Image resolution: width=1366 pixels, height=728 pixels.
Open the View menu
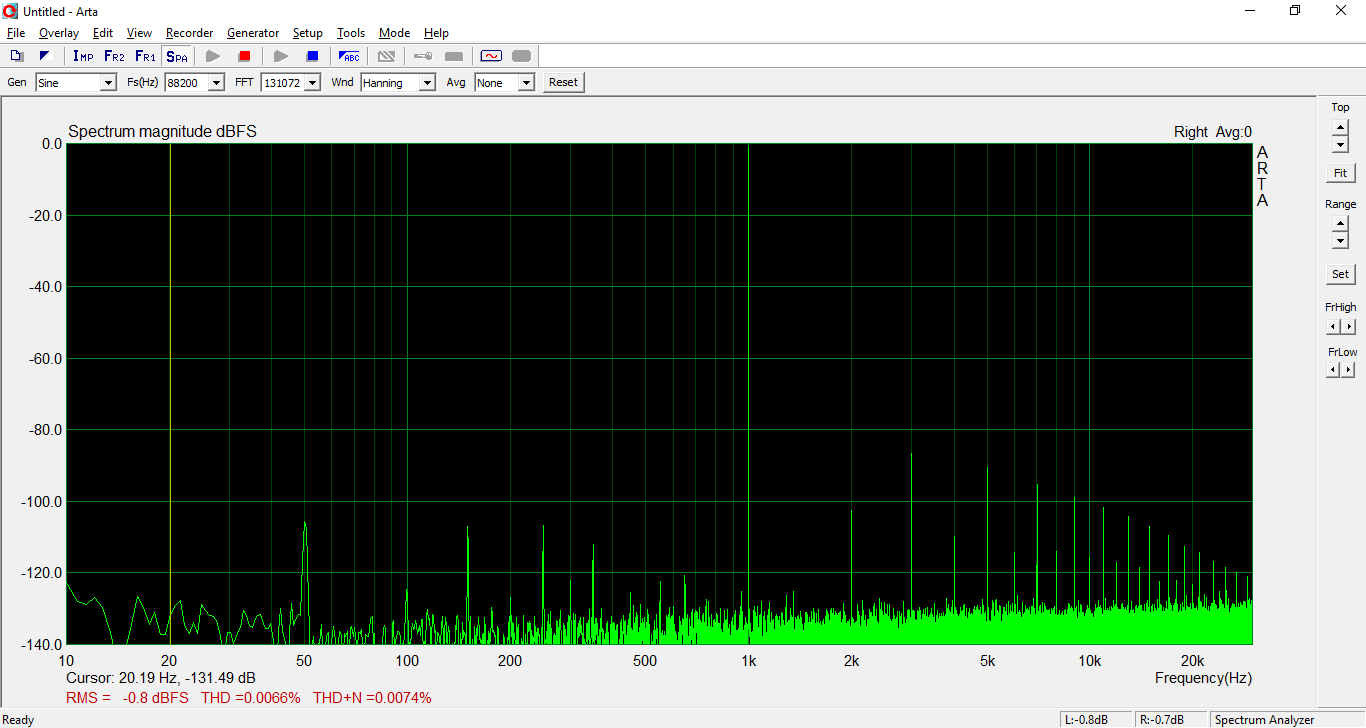pos(139,33)
